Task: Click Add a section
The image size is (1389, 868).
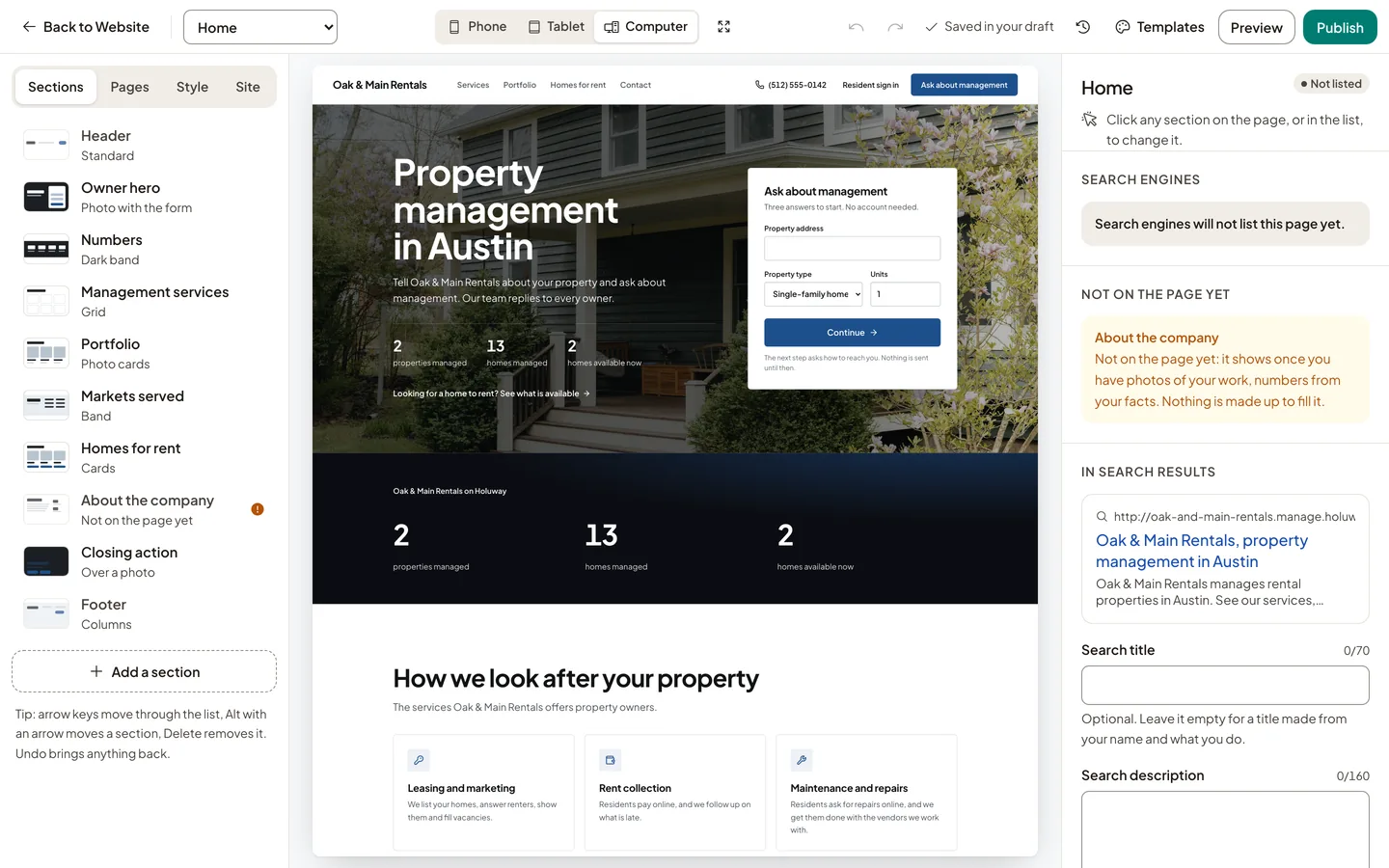Action: tap(145, 671)
